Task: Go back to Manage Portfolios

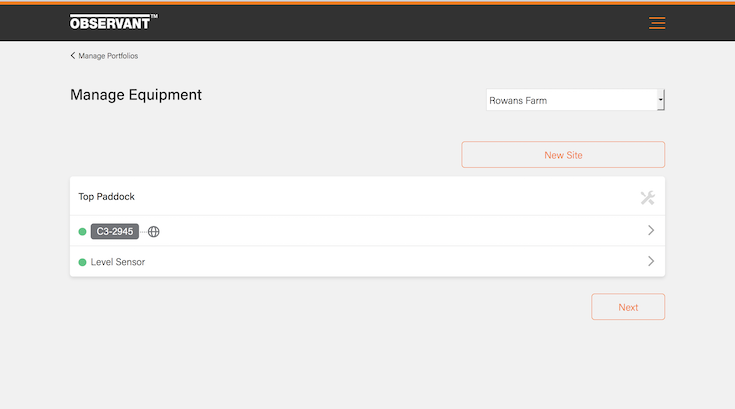Action: coord(108,56)
